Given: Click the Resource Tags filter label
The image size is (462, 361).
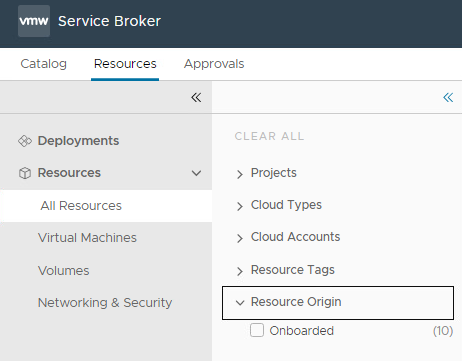Looking at the screenshot, I should click(293, 270).
